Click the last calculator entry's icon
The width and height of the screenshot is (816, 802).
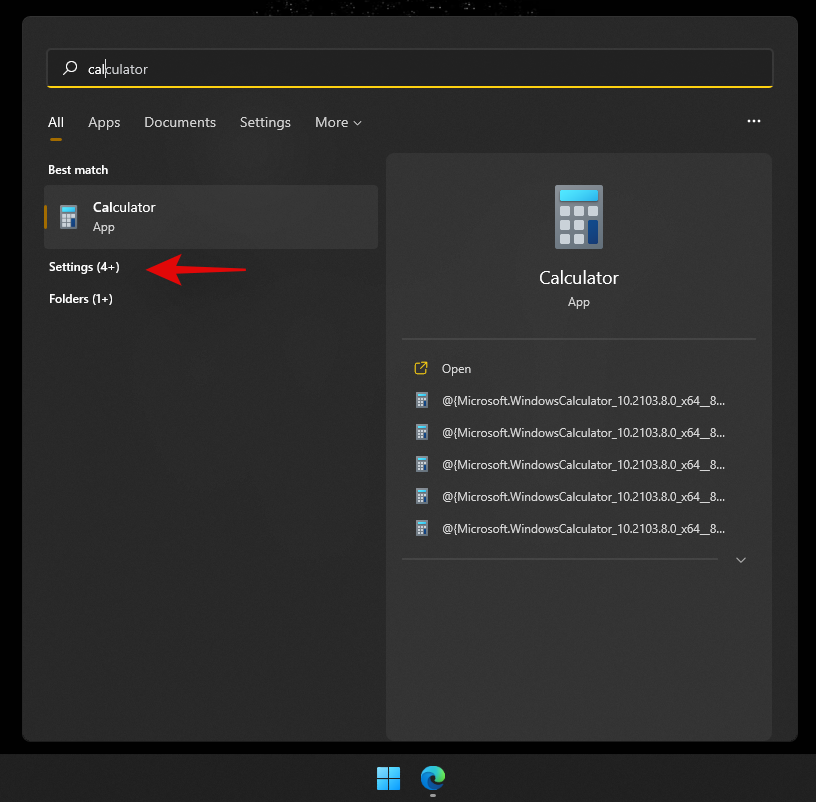coord(421,528)
